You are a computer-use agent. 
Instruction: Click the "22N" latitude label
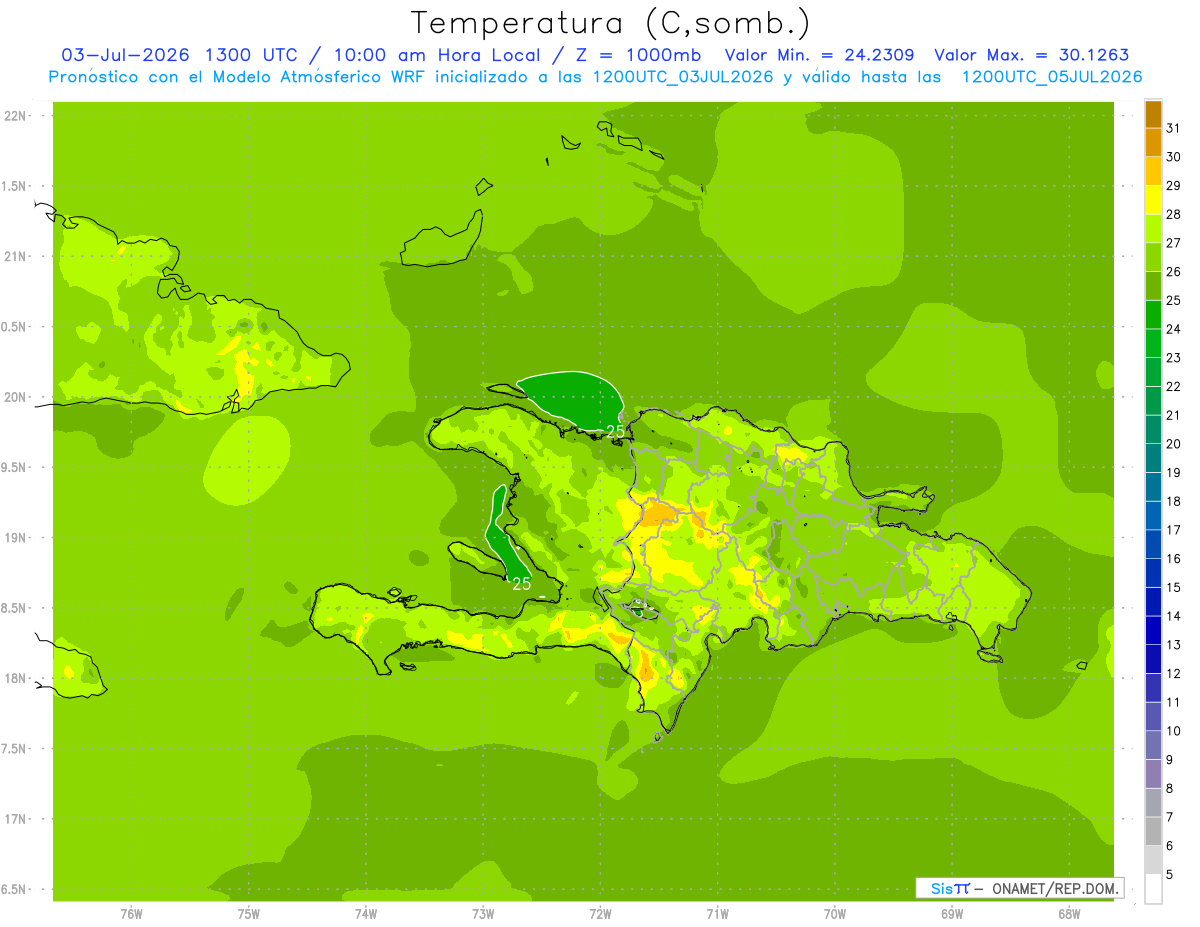(15, 116)
